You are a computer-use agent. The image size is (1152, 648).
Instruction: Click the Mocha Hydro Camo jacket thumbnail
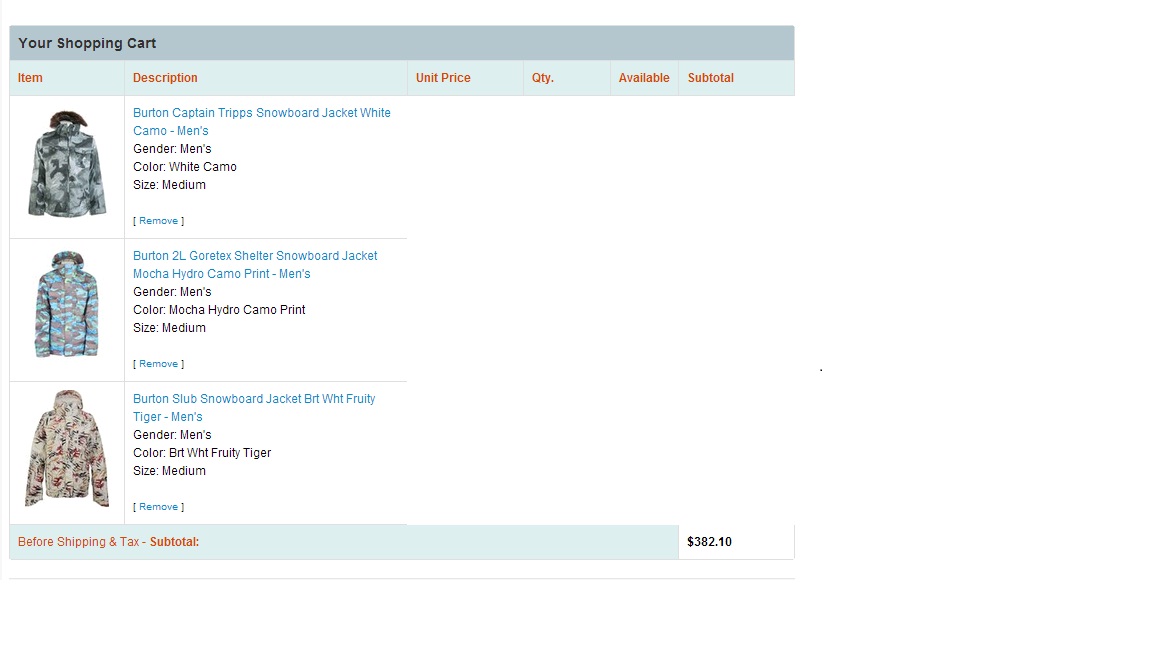click(67, 305)
